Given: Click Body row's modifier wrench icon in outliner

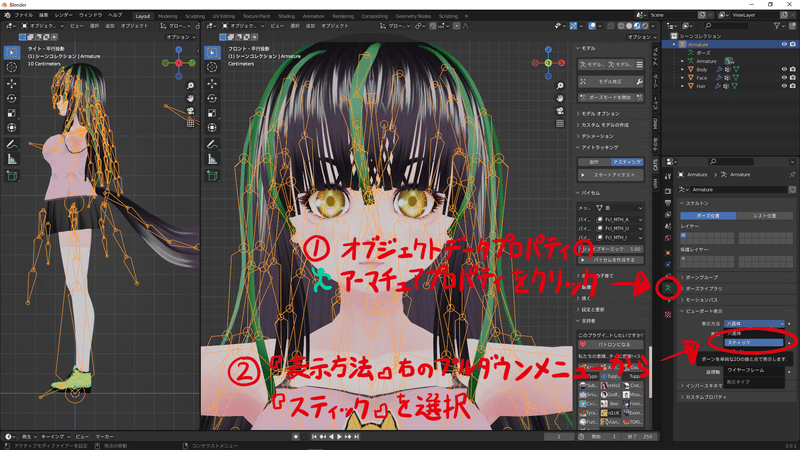Looking at the screenshot, I should coord(719,69).
